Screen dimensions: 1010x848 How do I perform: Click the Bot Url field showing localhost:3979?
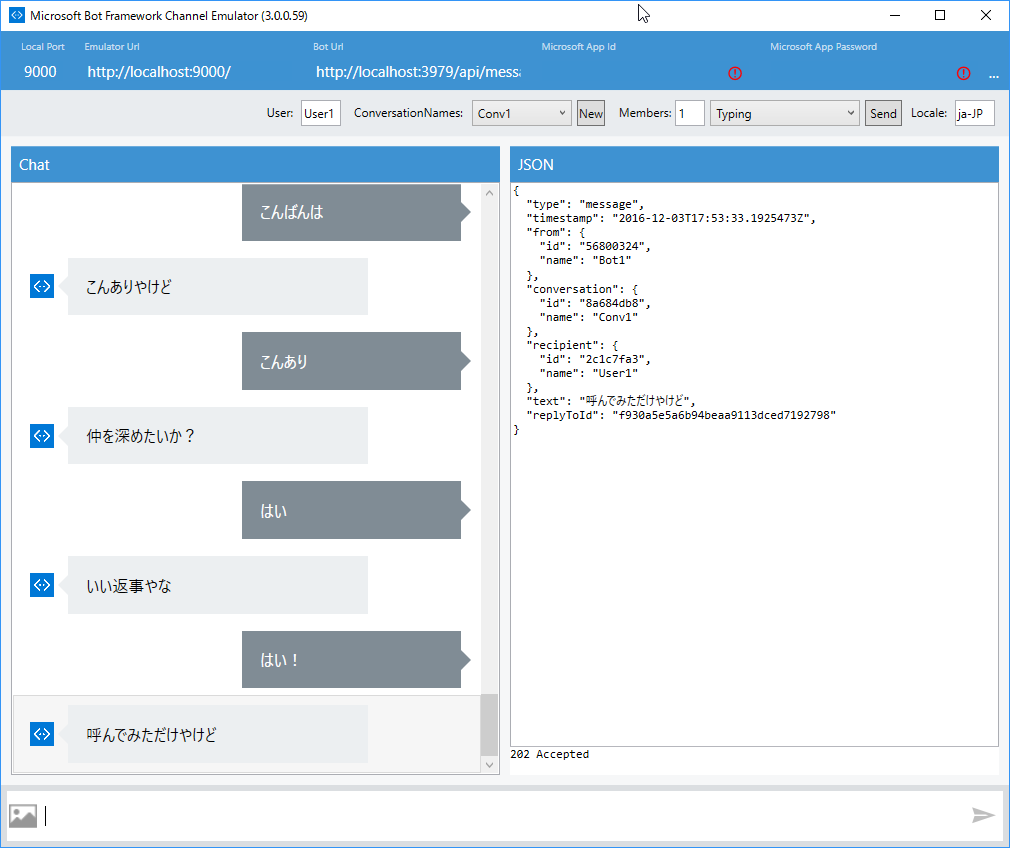[x=419, y=71]
